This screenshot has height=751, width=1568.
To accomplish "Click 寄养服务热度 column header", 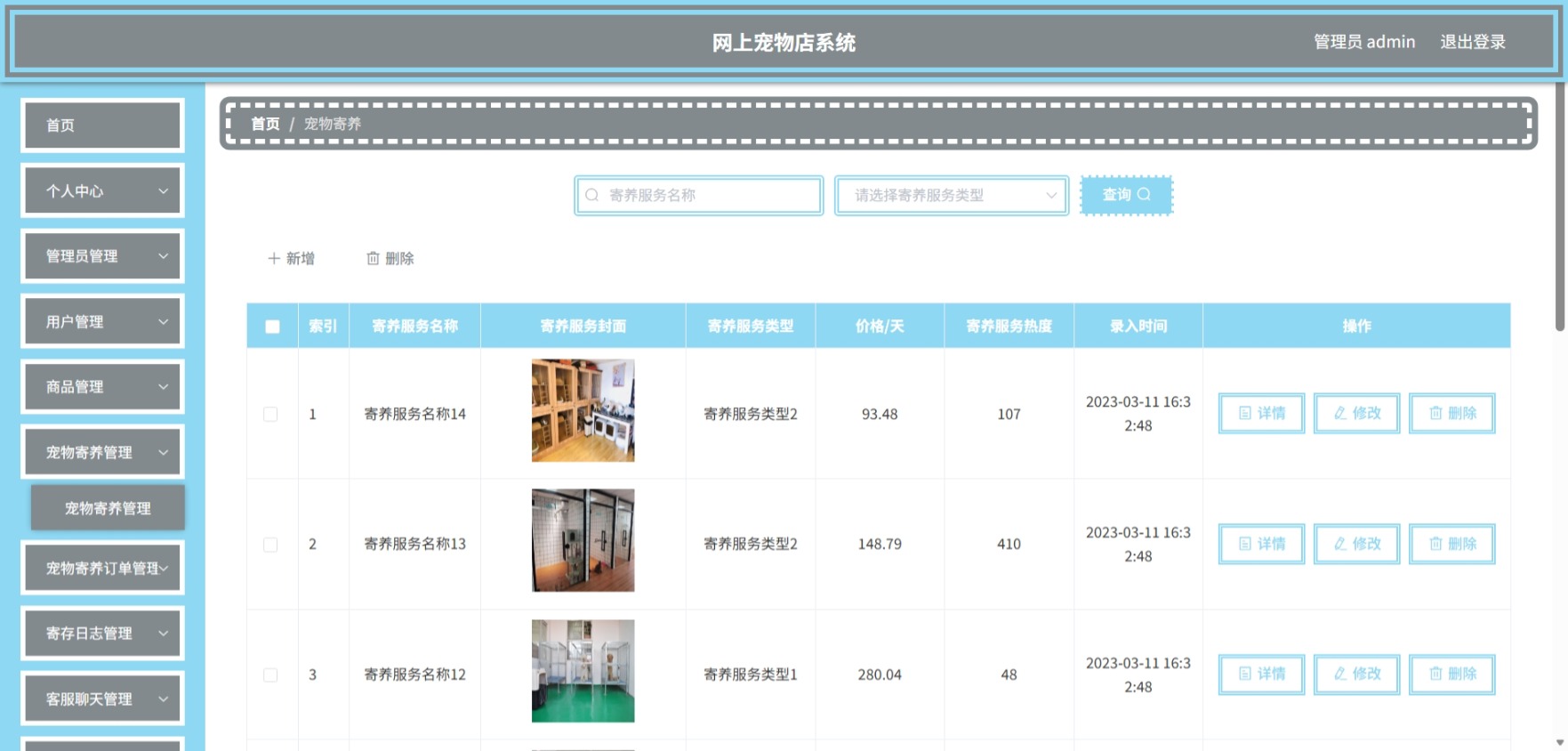I will (1009, 327).
